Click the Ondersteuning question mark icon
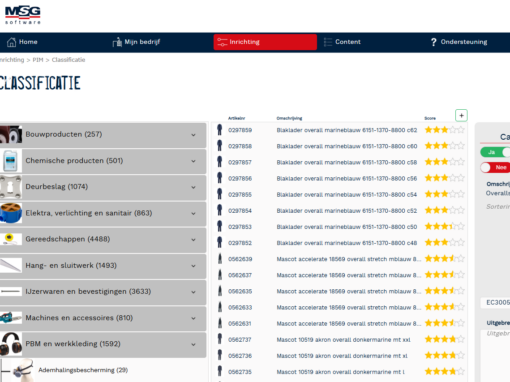Viewport: 510px width, 382px height. [x=433, y=42]
